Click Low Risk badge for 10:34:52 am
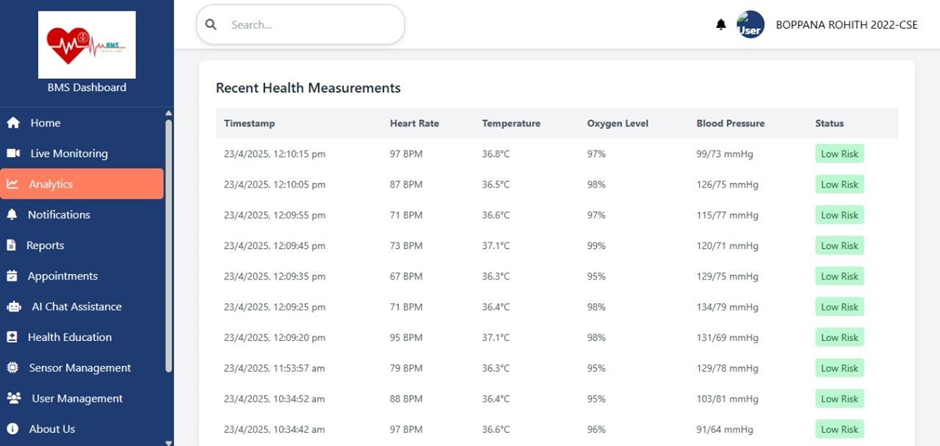 pos(839,399)
